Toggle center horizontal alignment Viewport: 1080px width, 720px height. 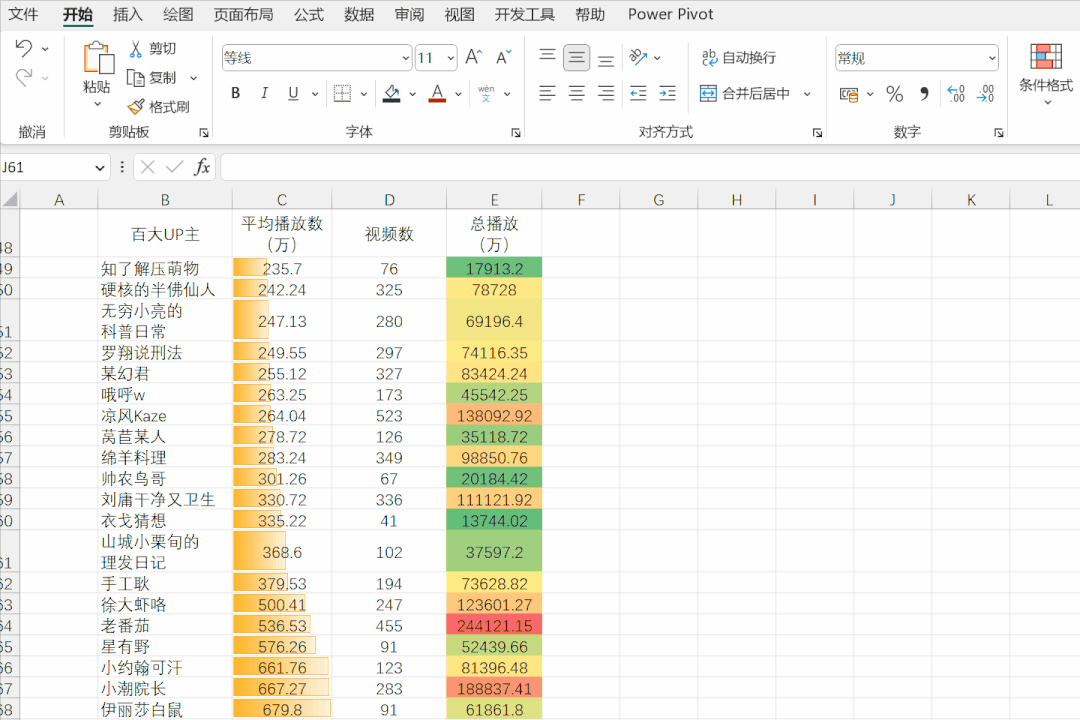pyautogui.click(x=576, y=93)
